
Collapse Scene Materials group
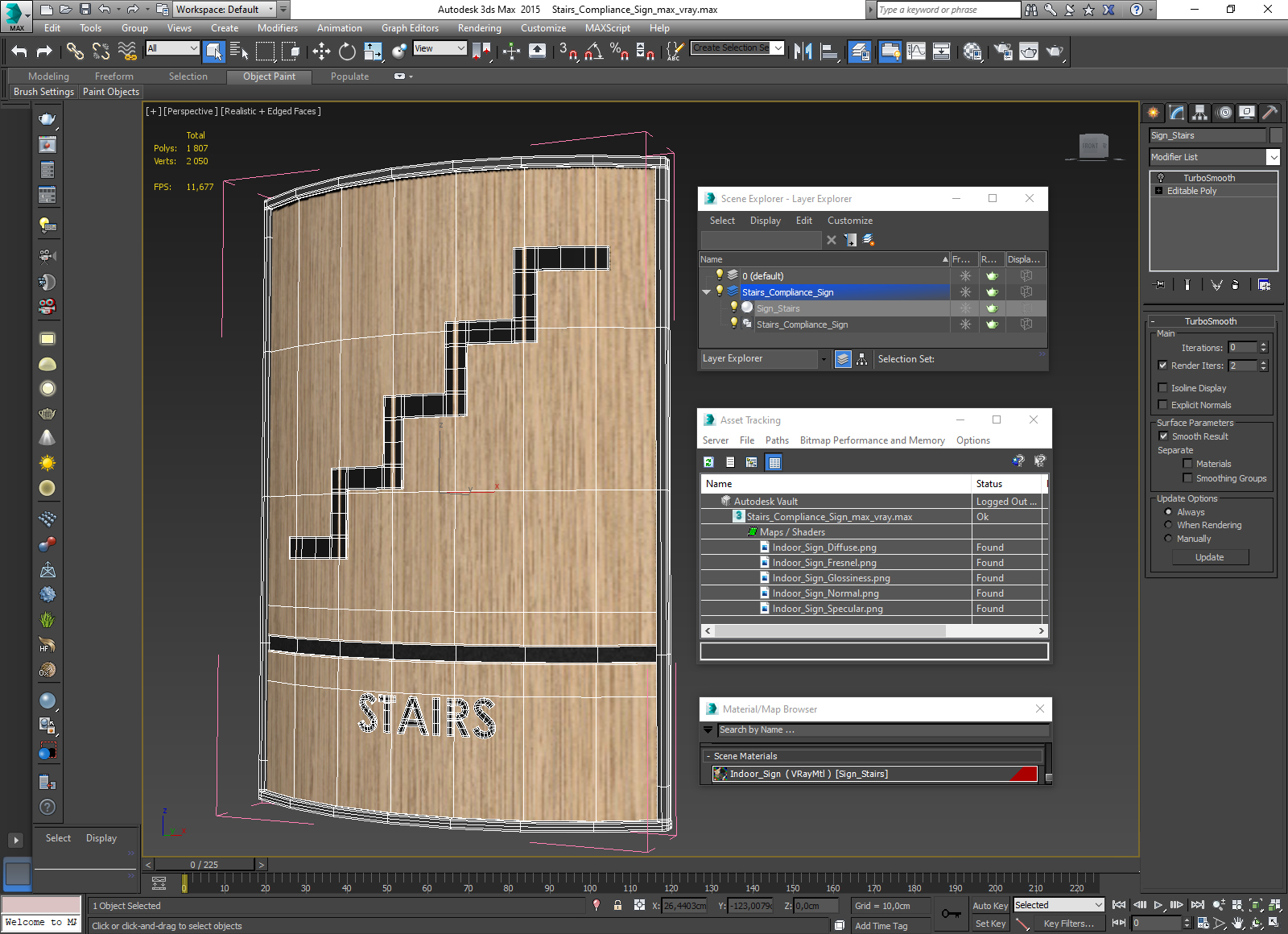(708, 756)
